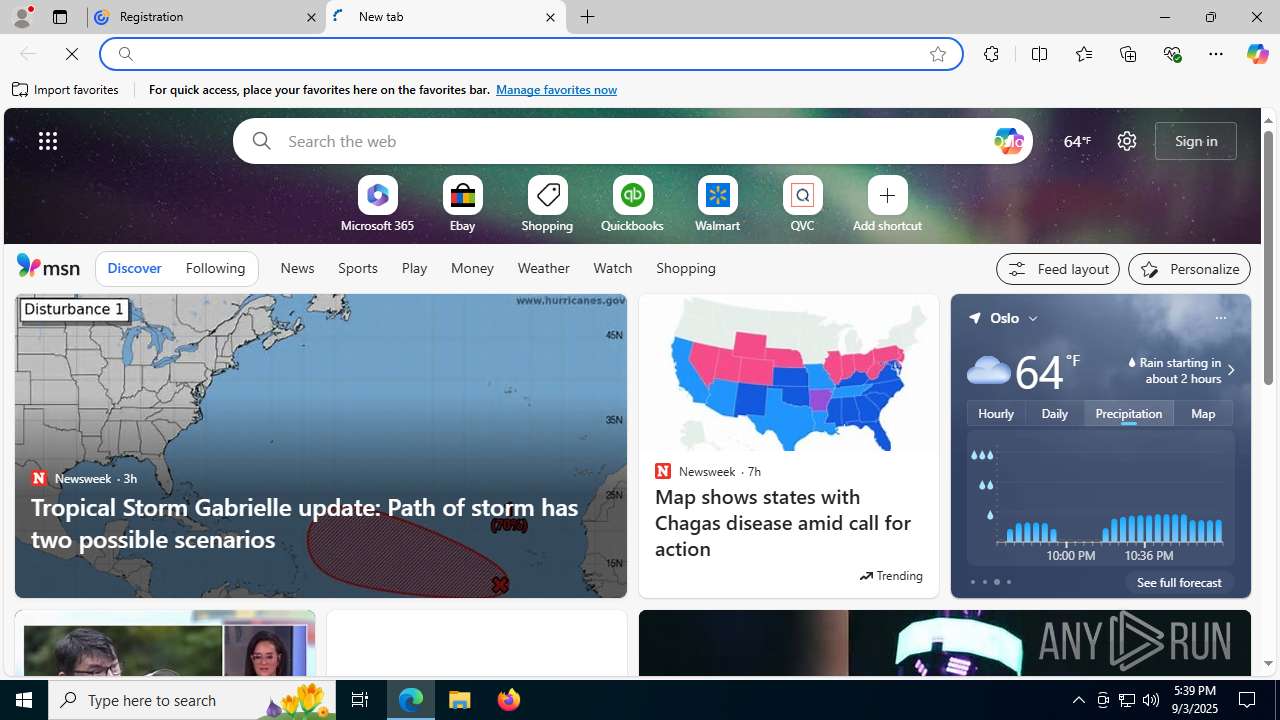Click Manage favorites now link
The width and height of the screenshot is (1280, 720).
click(556, 90)
